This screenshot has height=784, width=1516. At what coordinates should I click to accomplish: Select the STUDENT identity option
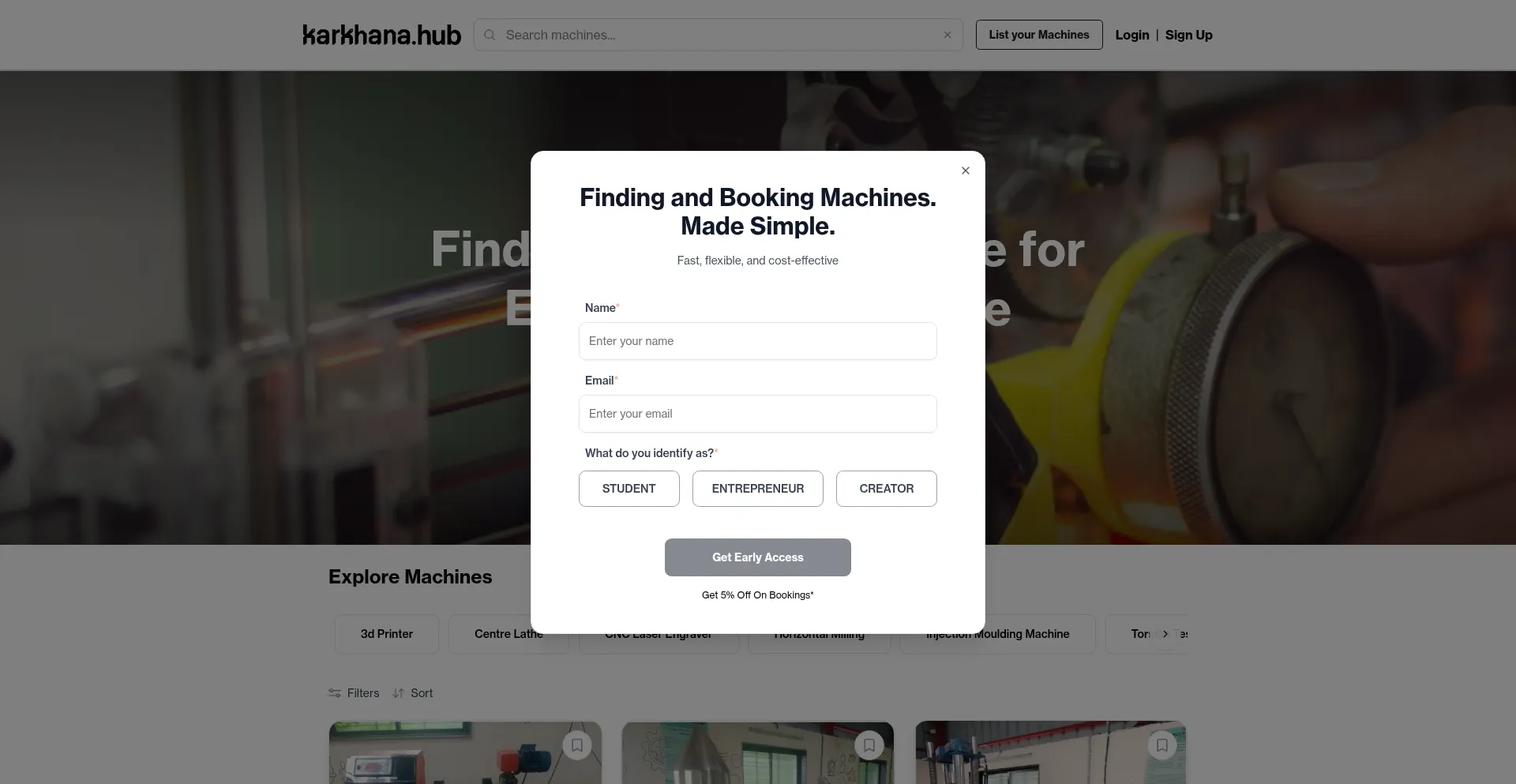coord(629,489)
